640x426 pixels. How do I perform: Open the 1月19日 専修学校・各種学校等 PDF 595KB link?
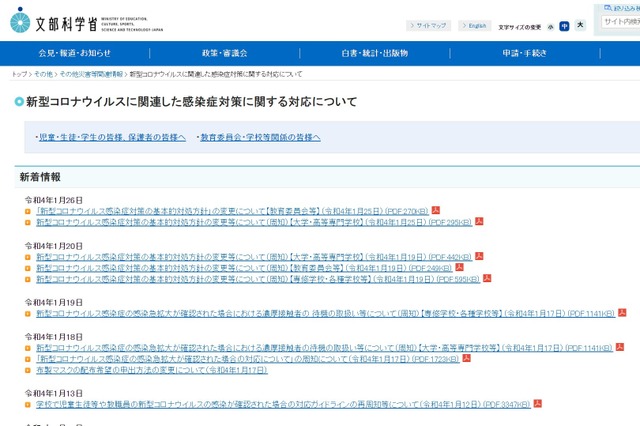(x=258, y=279)
